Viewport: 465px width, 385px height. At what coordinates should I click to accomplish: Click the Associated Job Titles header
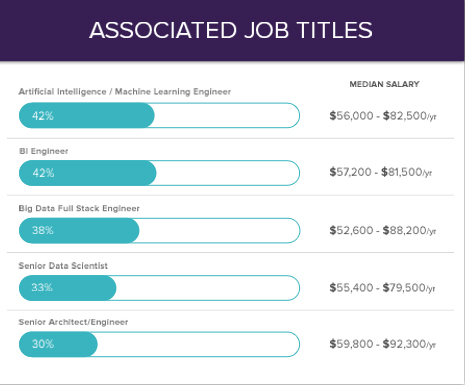coord(231,30)
